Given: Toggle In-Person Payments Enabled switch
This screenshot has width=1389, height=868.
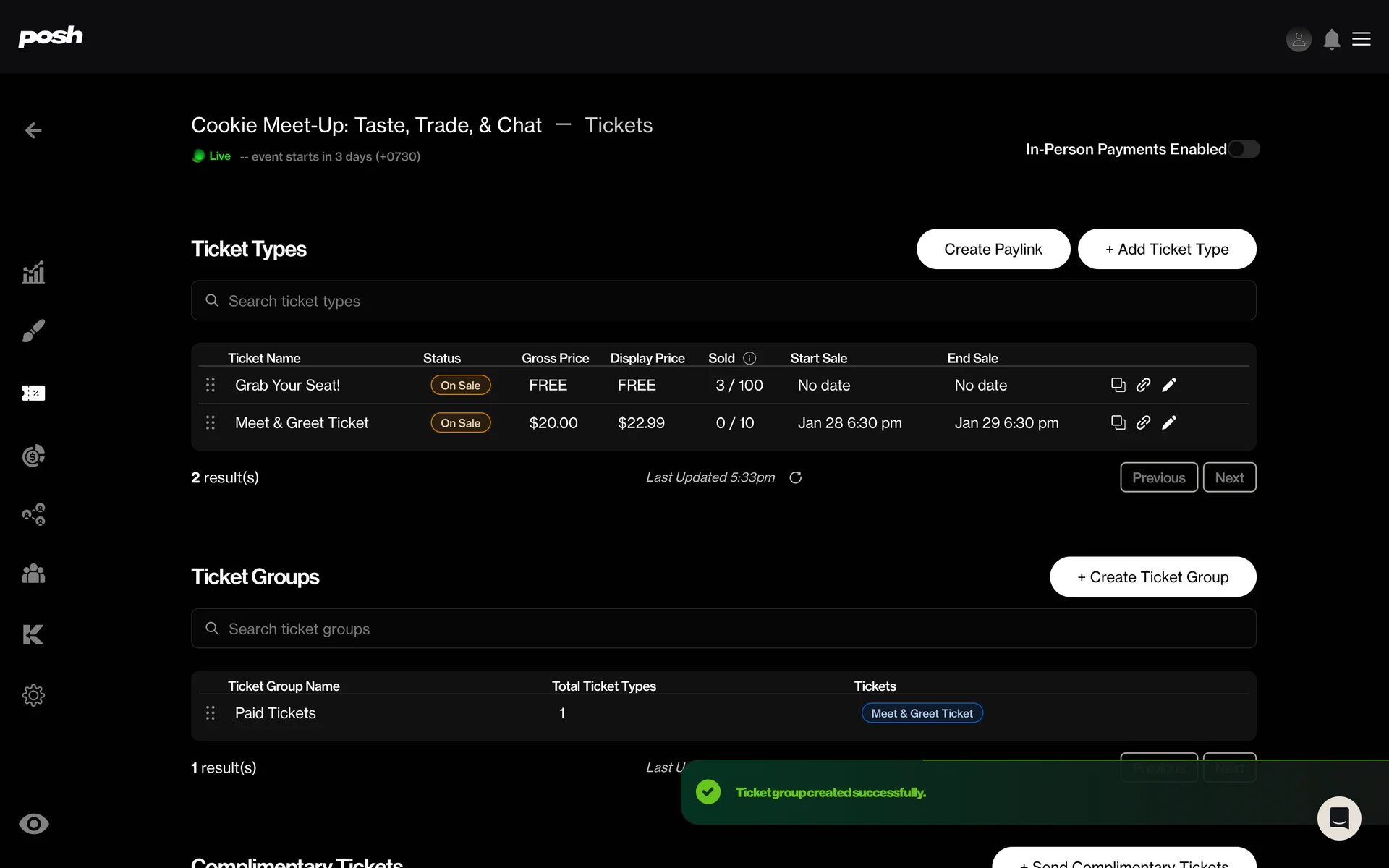Looking at the screenshot, I should tap(1244, 149).
